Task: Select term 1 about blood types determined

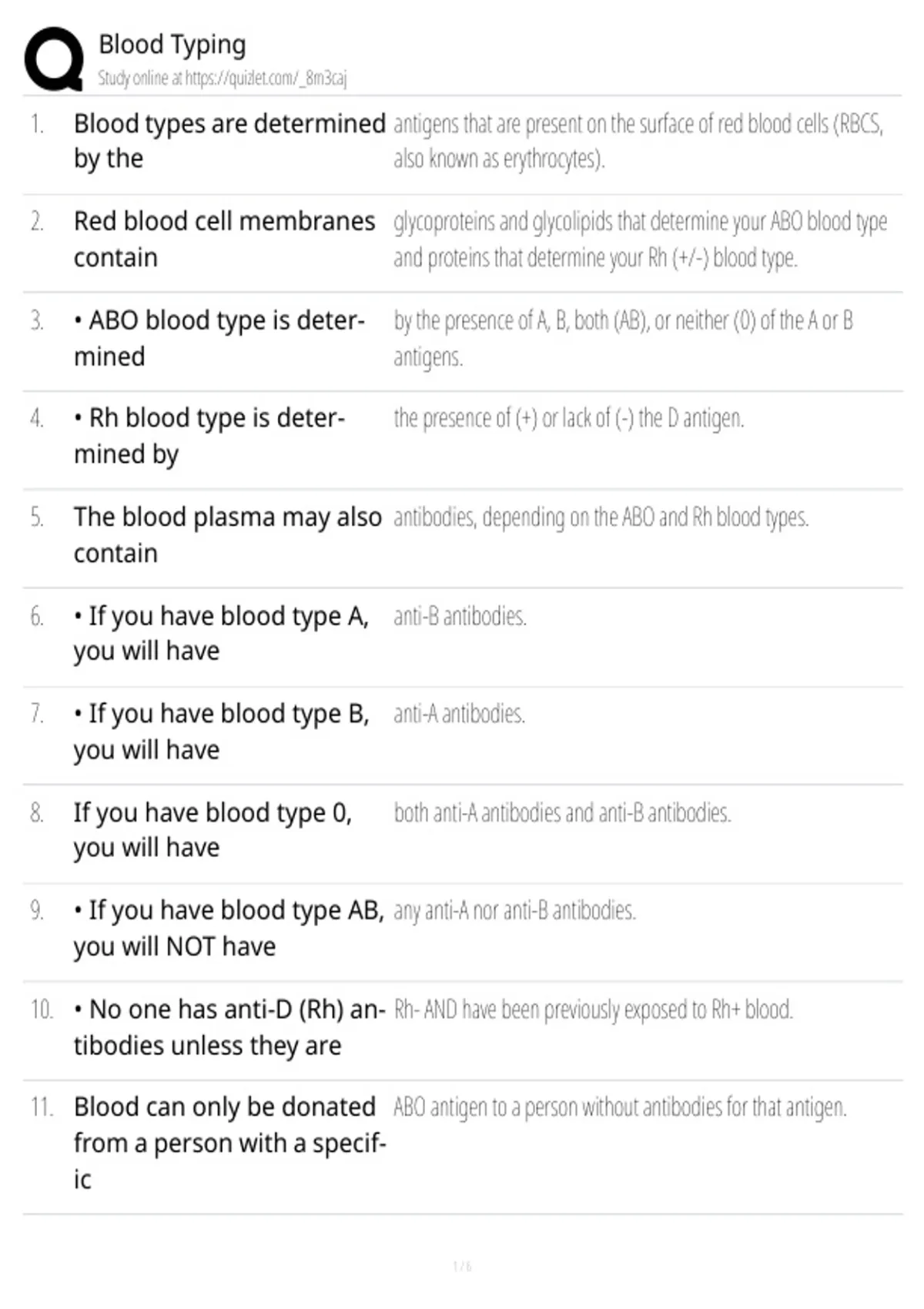Action: (229, 141)
